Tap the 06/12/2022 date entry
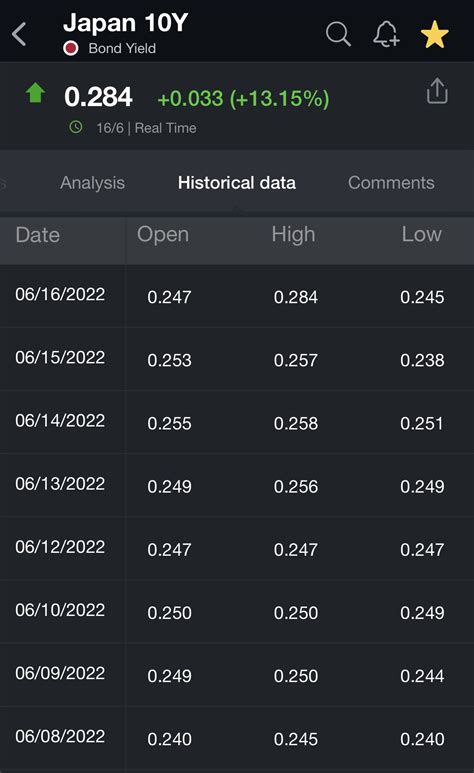 point(60,547)
